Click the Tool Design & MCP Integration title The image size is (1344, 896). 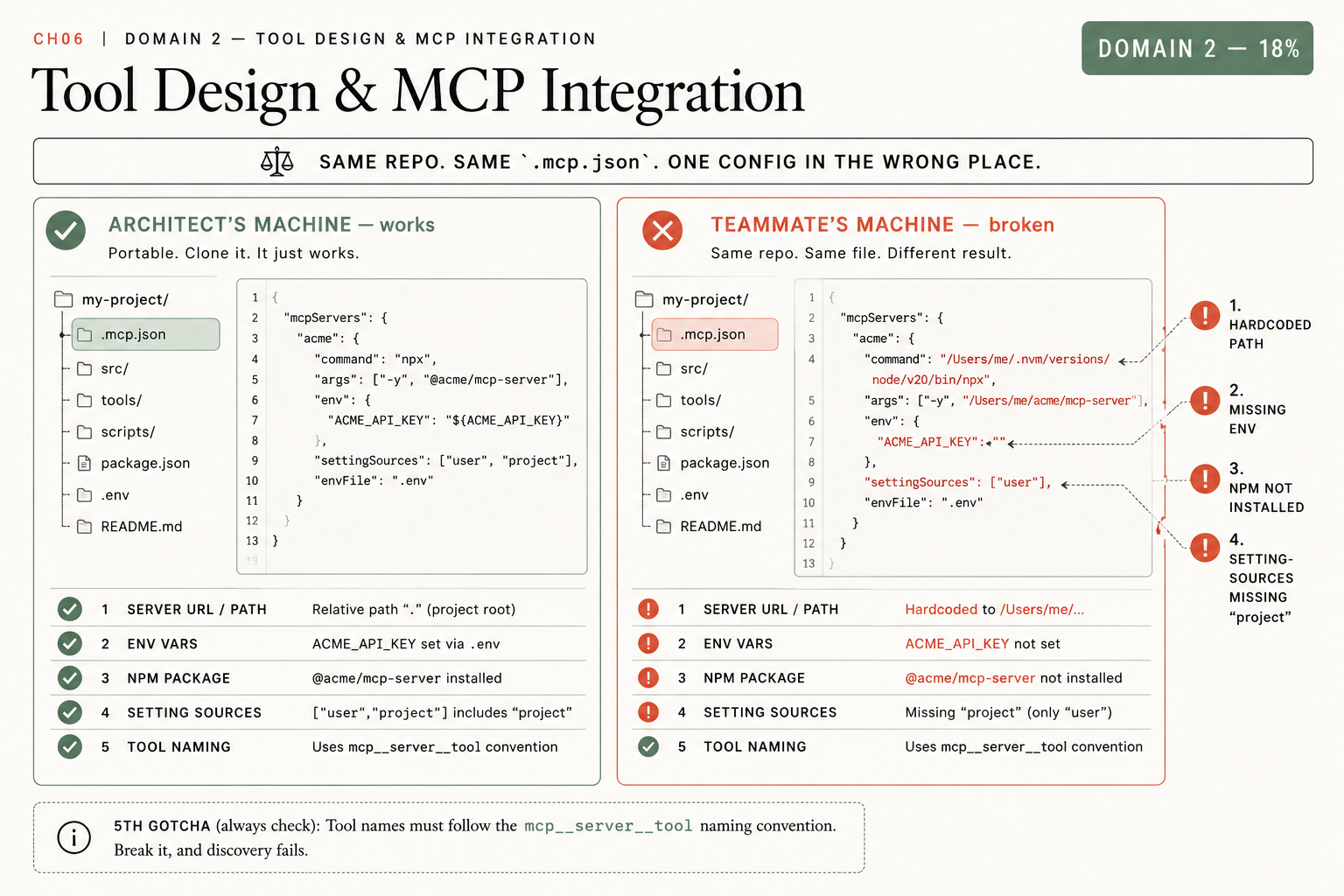(x=418, y=91)
